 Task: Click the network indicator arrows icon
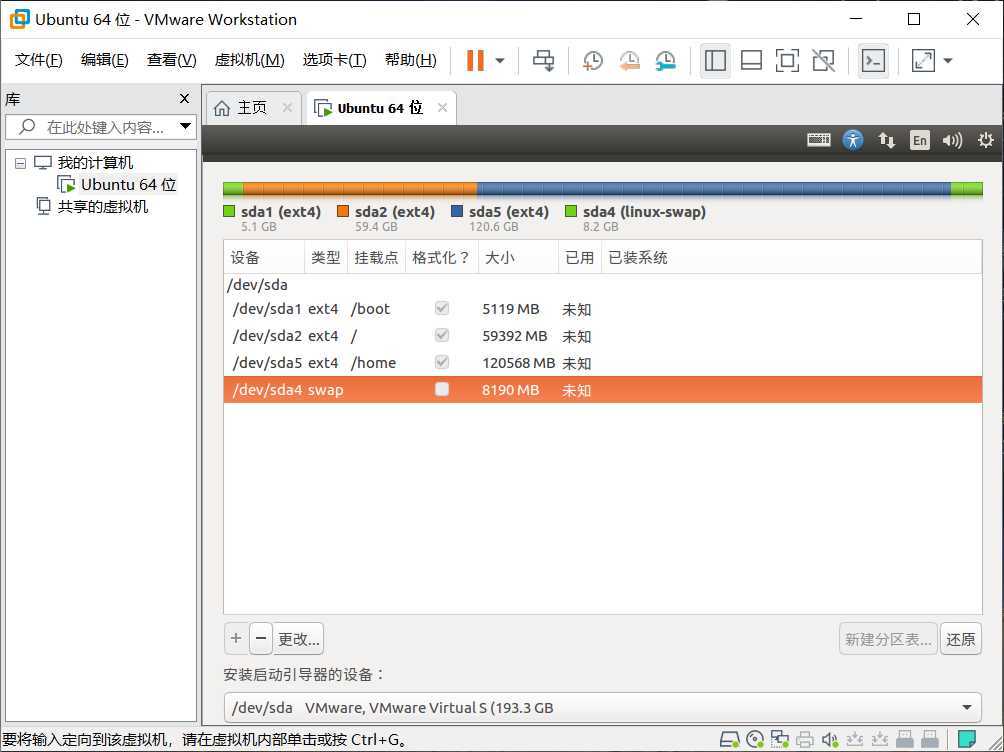point(887,140)
